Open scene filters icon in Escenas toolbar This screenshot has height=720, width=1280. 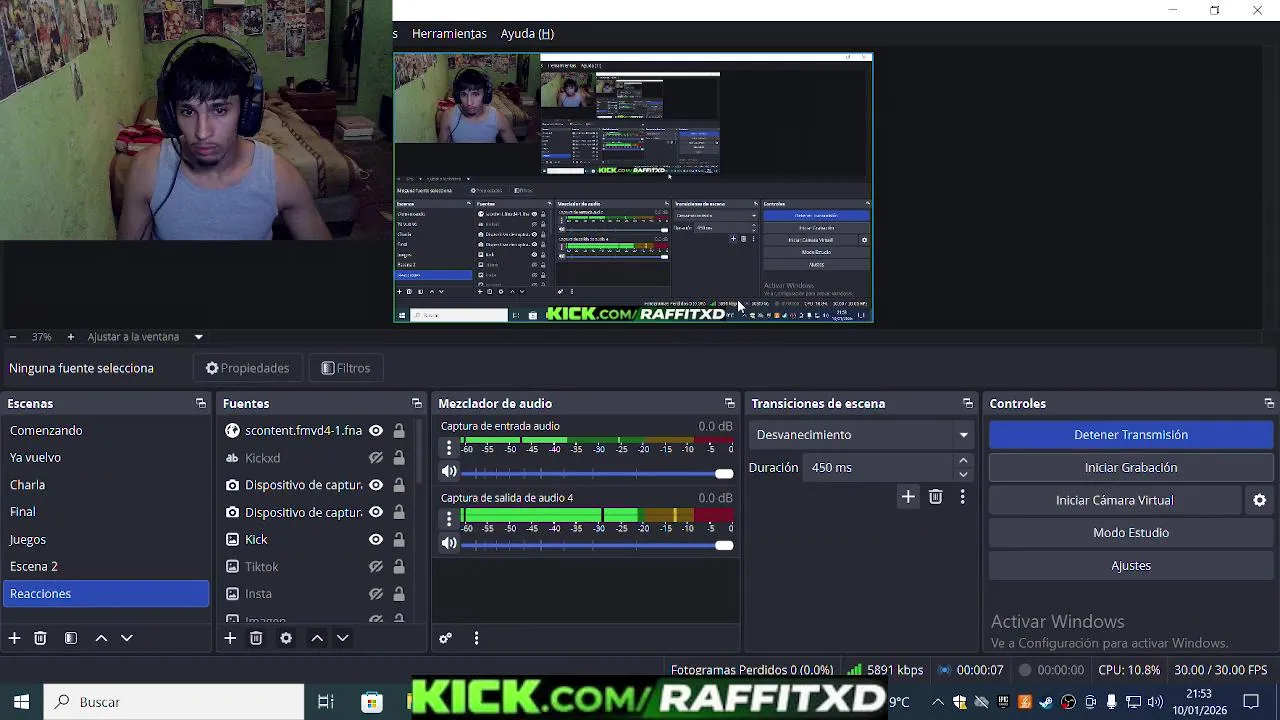[x=71, y=638]
